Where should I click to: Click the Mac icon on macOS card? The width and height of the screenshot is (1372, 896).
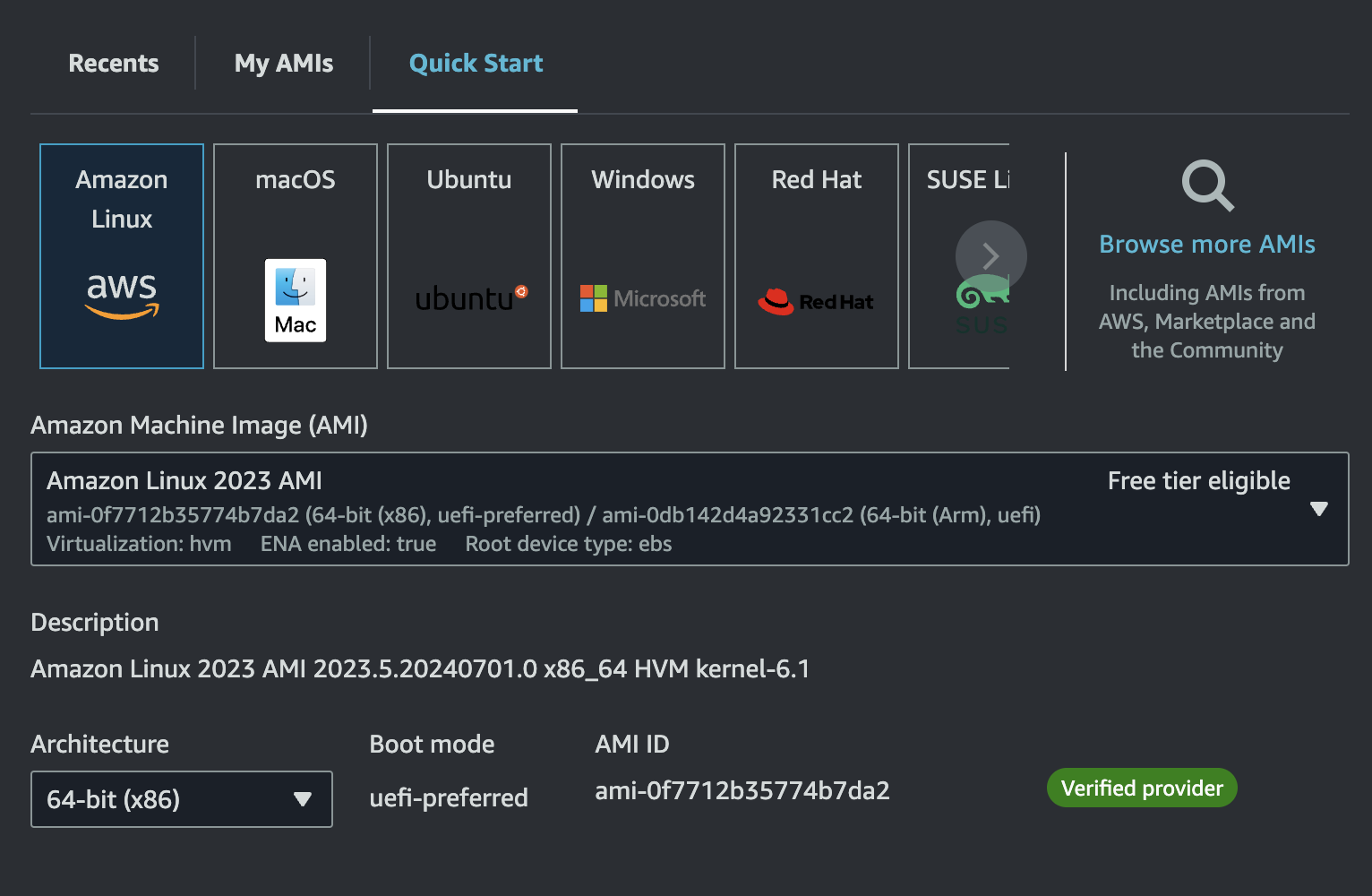coord(295,300)
